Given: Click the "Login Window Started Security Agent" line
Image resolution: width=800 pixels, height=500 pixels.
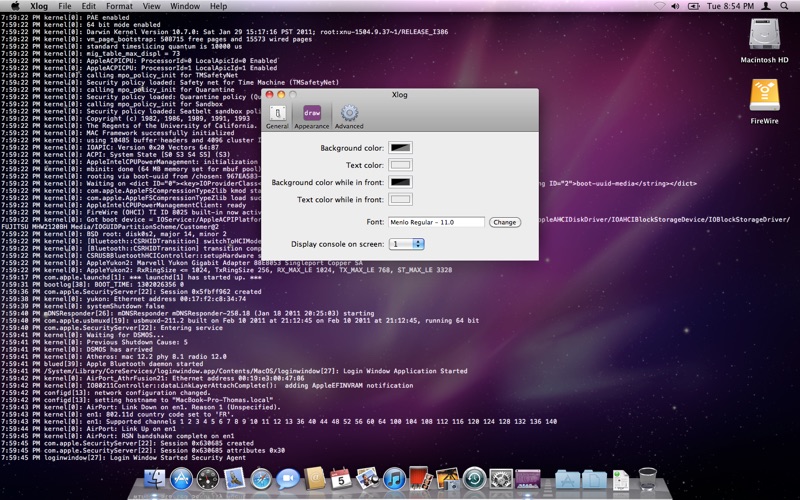Looking at the screenshot, I should (123, 458).
